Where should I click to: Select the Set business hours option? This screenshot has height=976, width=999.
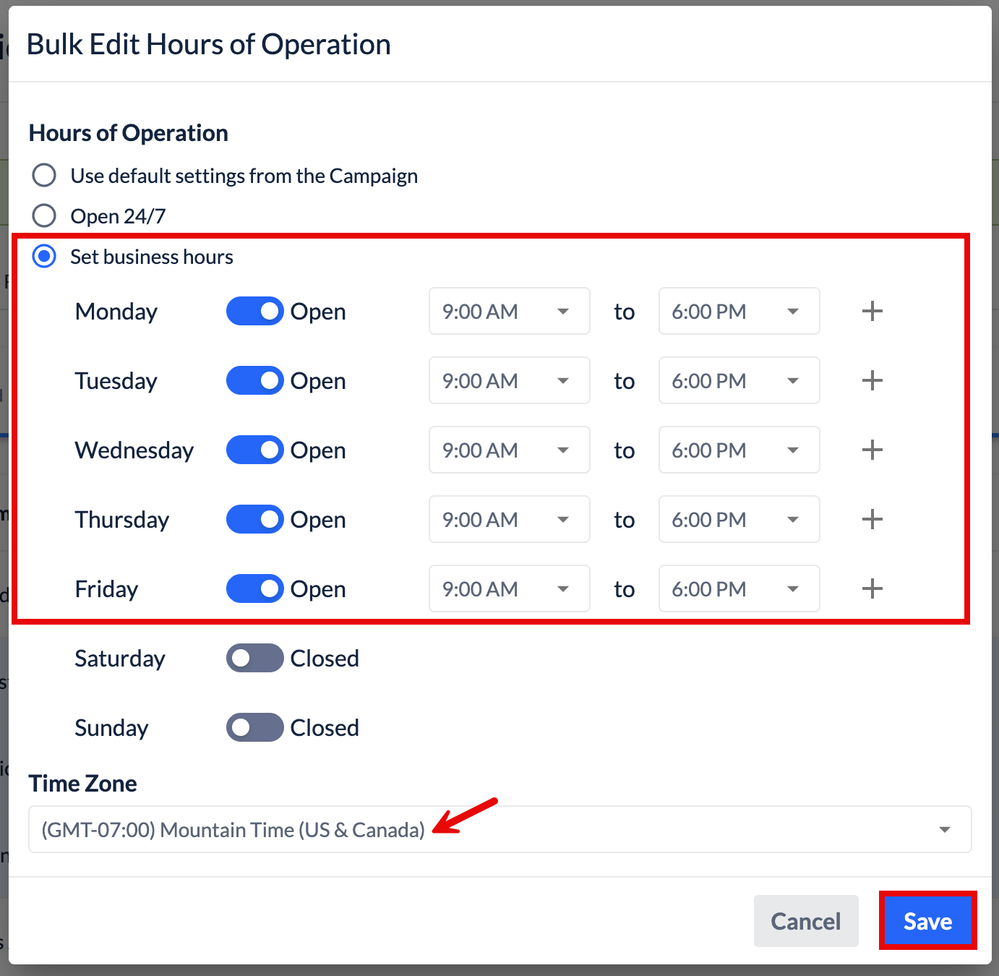(x=44, y=257)
